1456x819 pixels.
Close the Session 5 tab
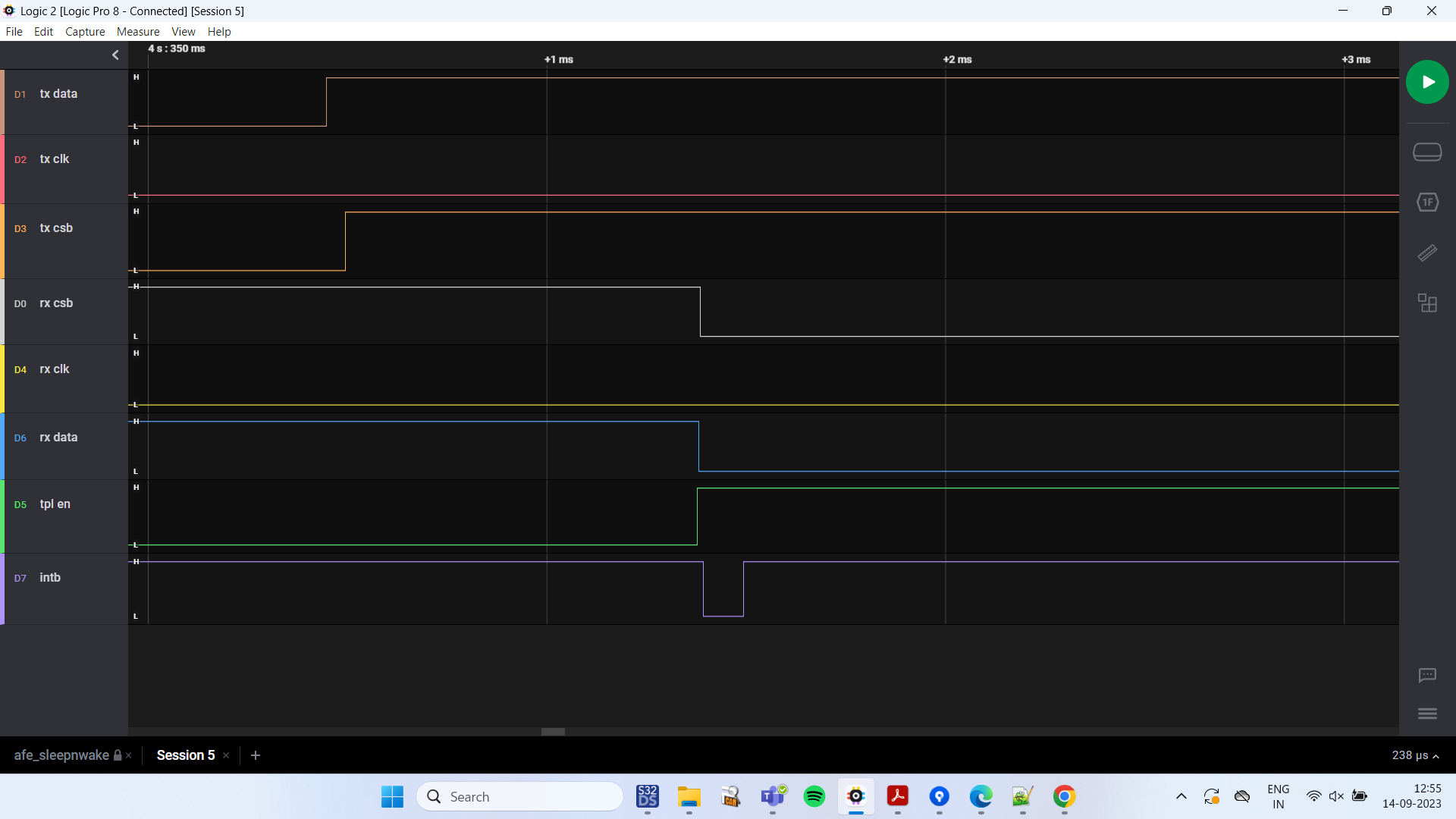tap(226, 755)
